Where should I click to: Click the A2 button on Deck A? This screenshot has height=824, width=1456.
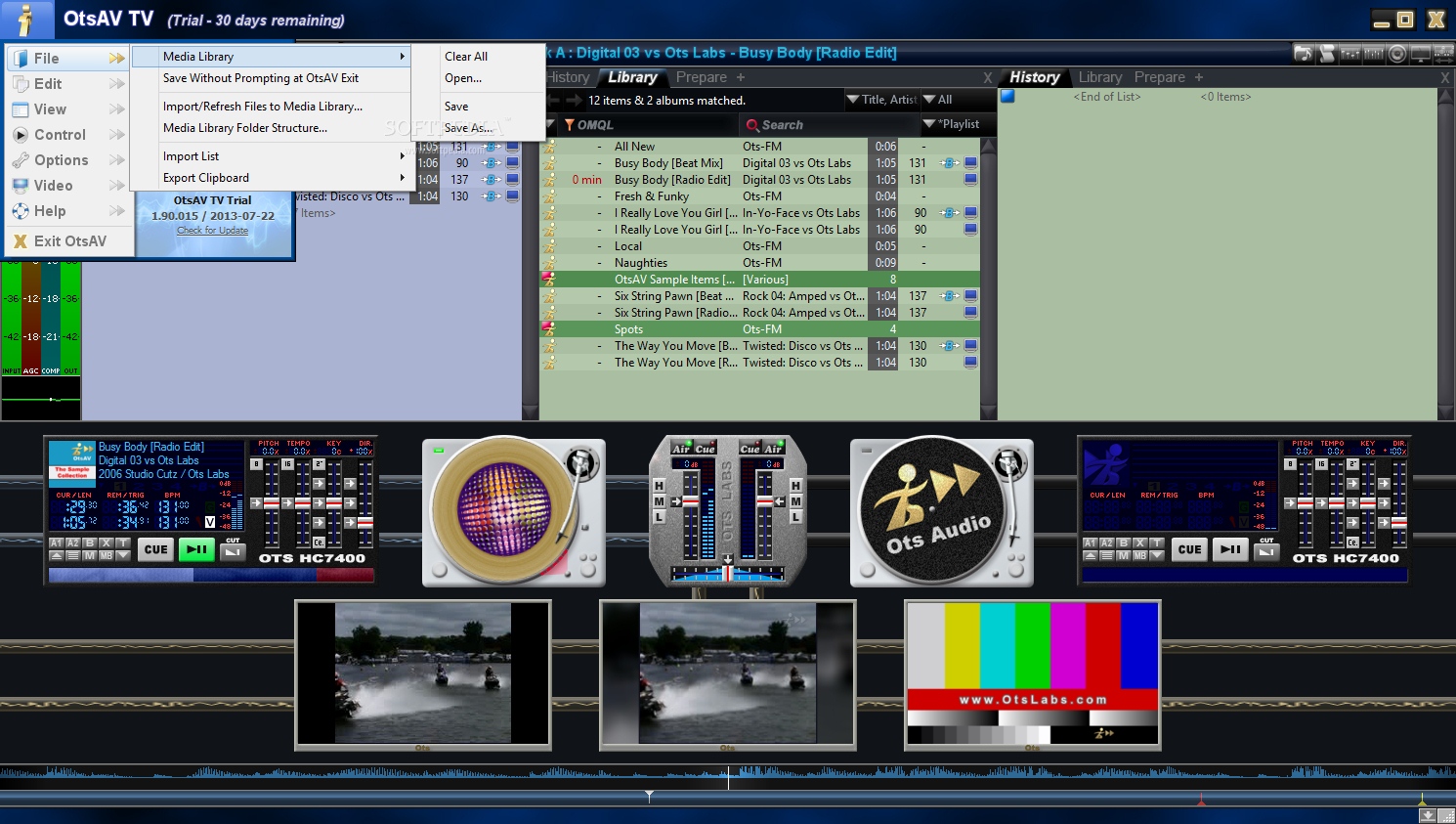[x=72, y=542]
